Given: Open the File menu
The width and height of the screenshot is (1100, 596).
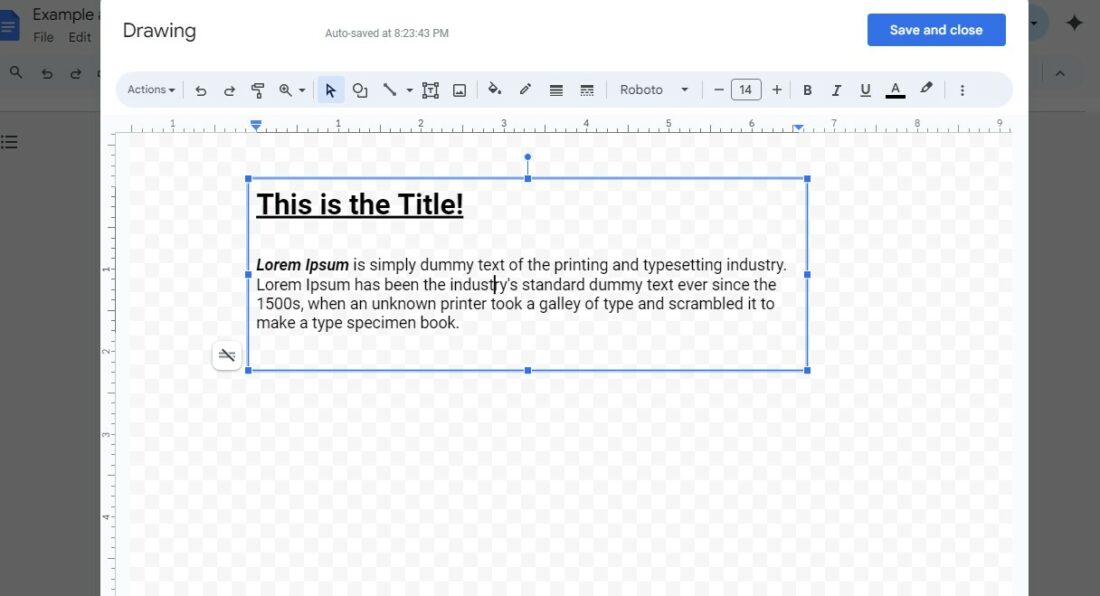Looking at the screenshot, I should pos(42,36).
